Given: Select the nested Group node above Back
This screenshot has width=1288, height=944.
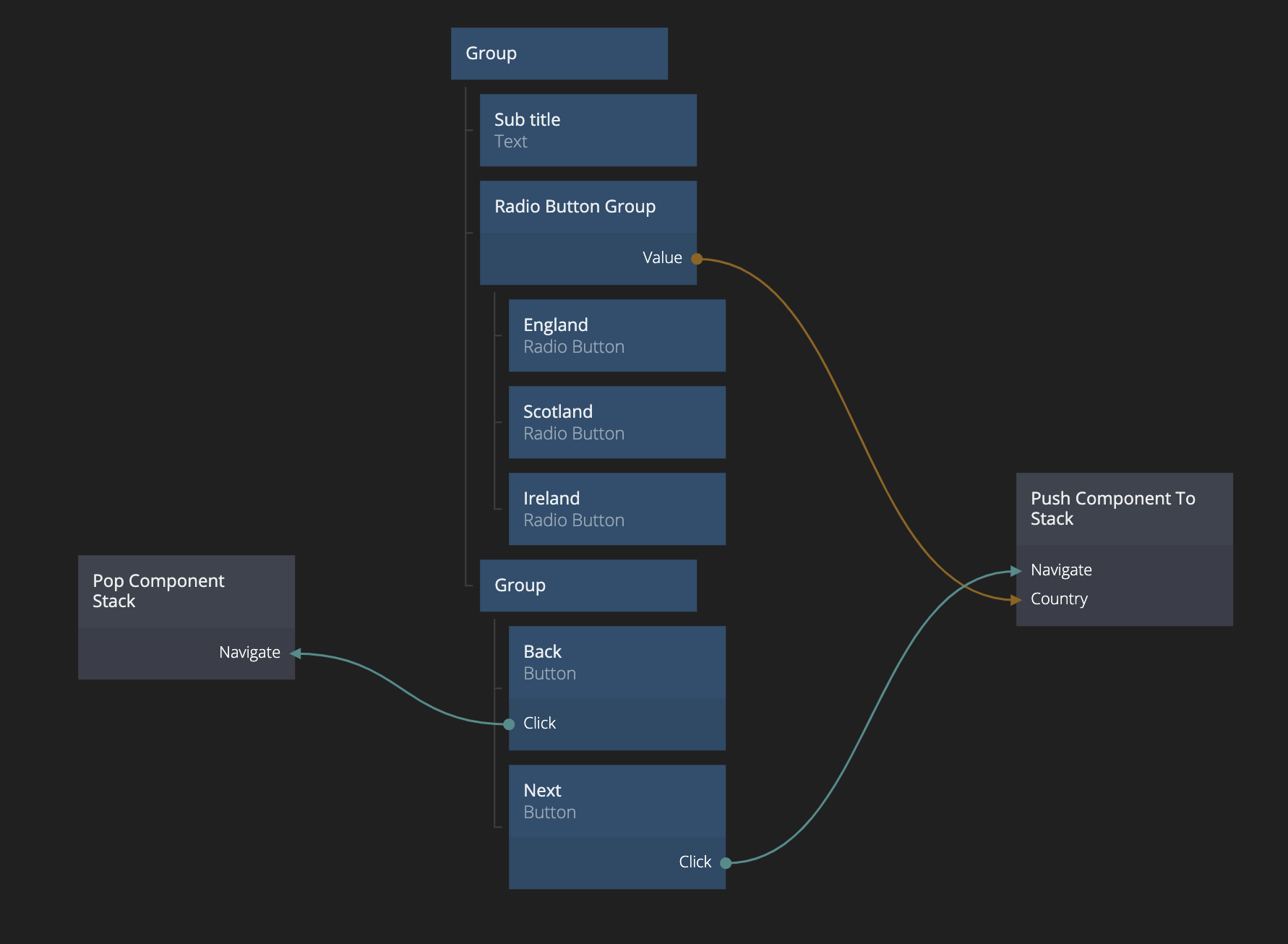Looking at the screenshot, I should pyautogui.click(x=588, y=585).
